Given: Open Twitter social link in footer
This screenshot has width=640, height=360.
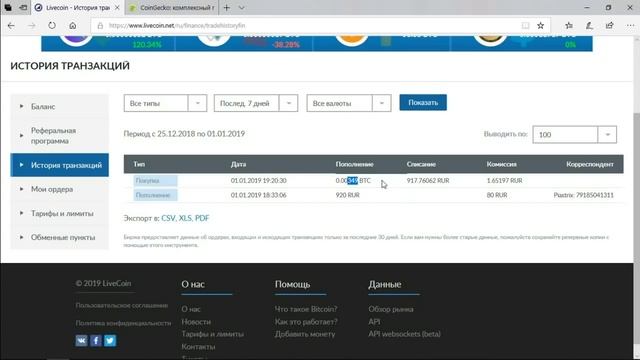Looking at the screenshot, I should click(x=110, y=340).
